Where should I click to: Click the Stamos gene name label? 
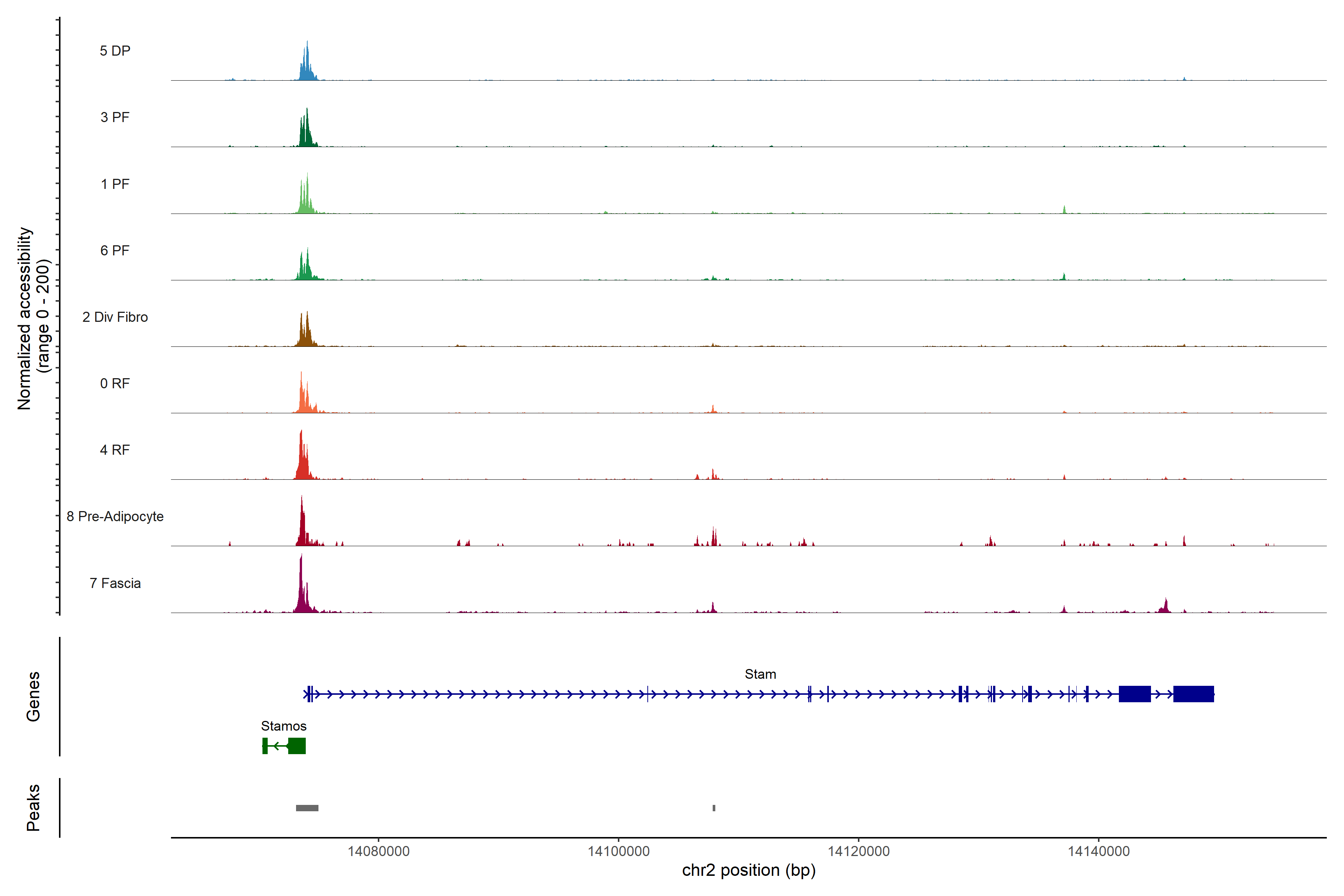(x=283, y=726)
